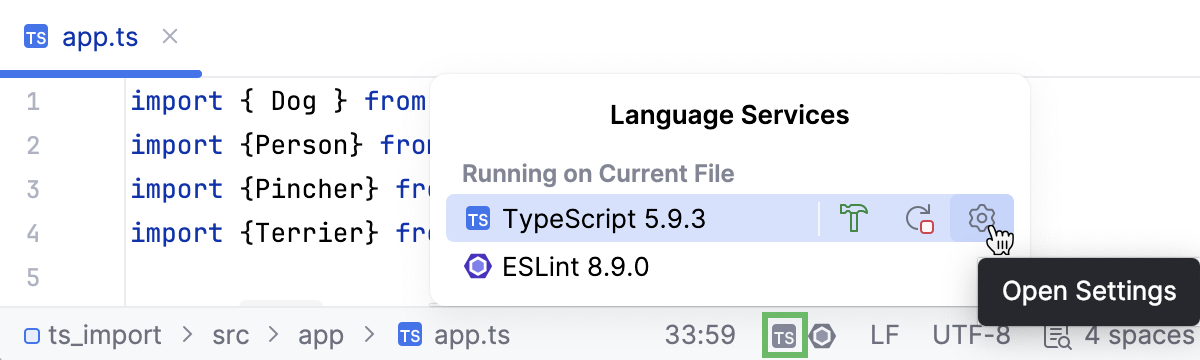Screen dimensions: 1200x360
Task: Open the LF line separator selector
Action: [884, 335]
